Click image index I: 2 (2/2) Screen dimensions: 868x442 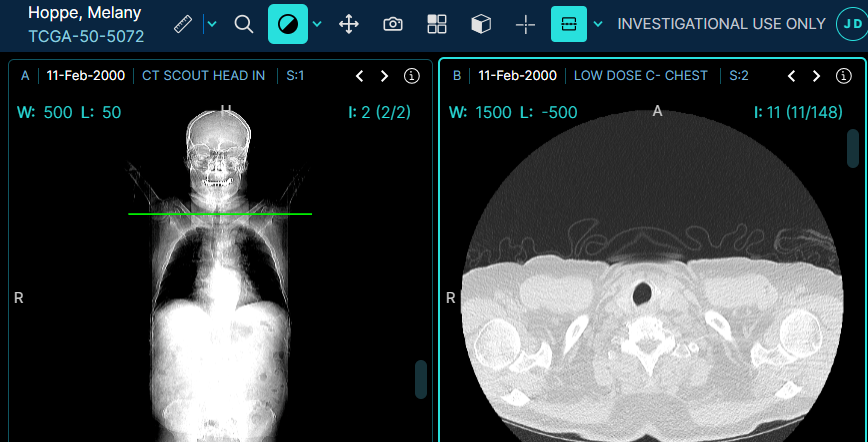coord(380,112)
